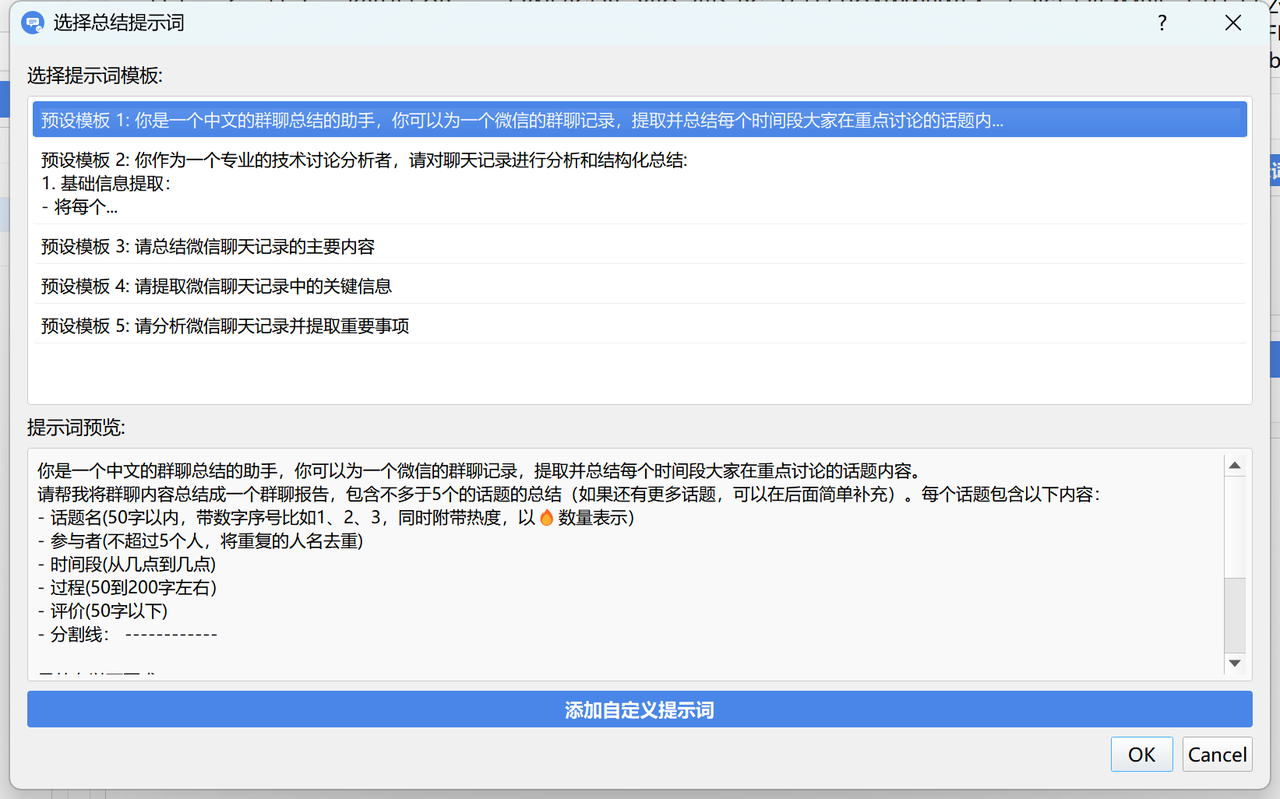Click the line 话题名(50字以内 in preview
The image size is (1280, 799).
point(336,518)
